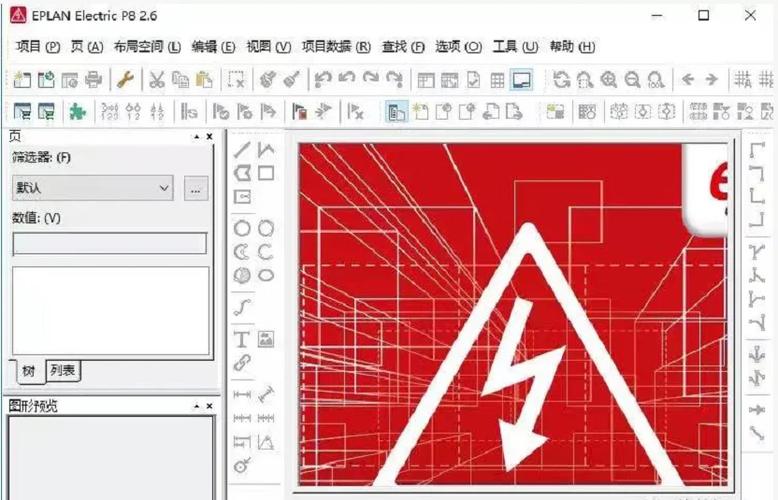Open the 页 (A) menu
778x500 pixels.
pyautogui.click(x=87, y=47)
